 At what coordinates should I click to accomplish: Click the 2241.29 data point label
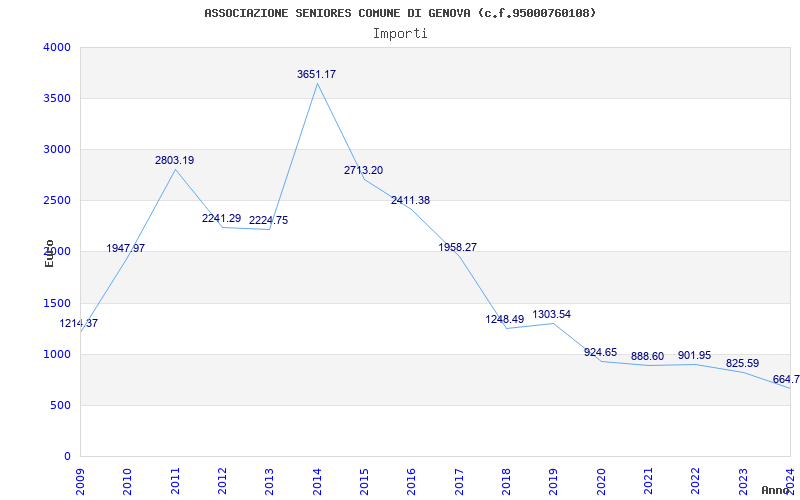(221, 219)
